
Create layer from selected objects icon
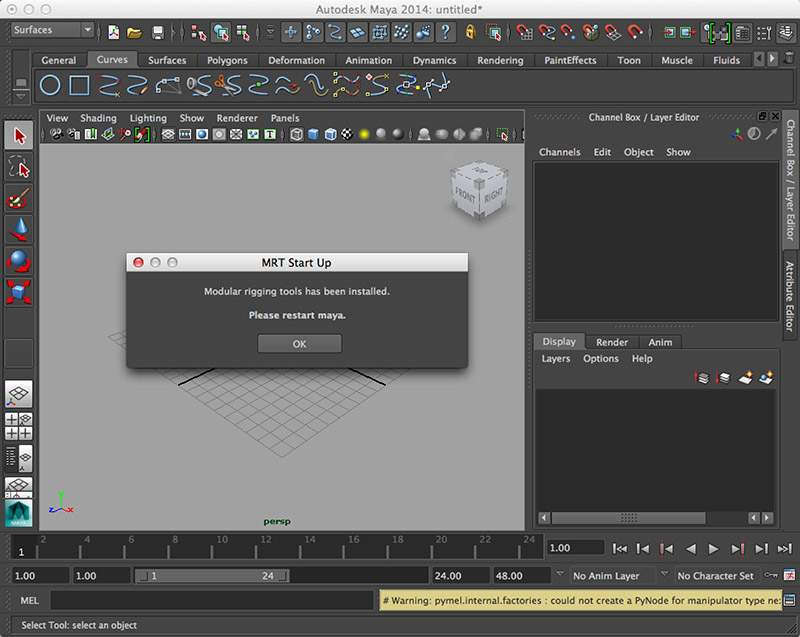(x=766, y=378)
